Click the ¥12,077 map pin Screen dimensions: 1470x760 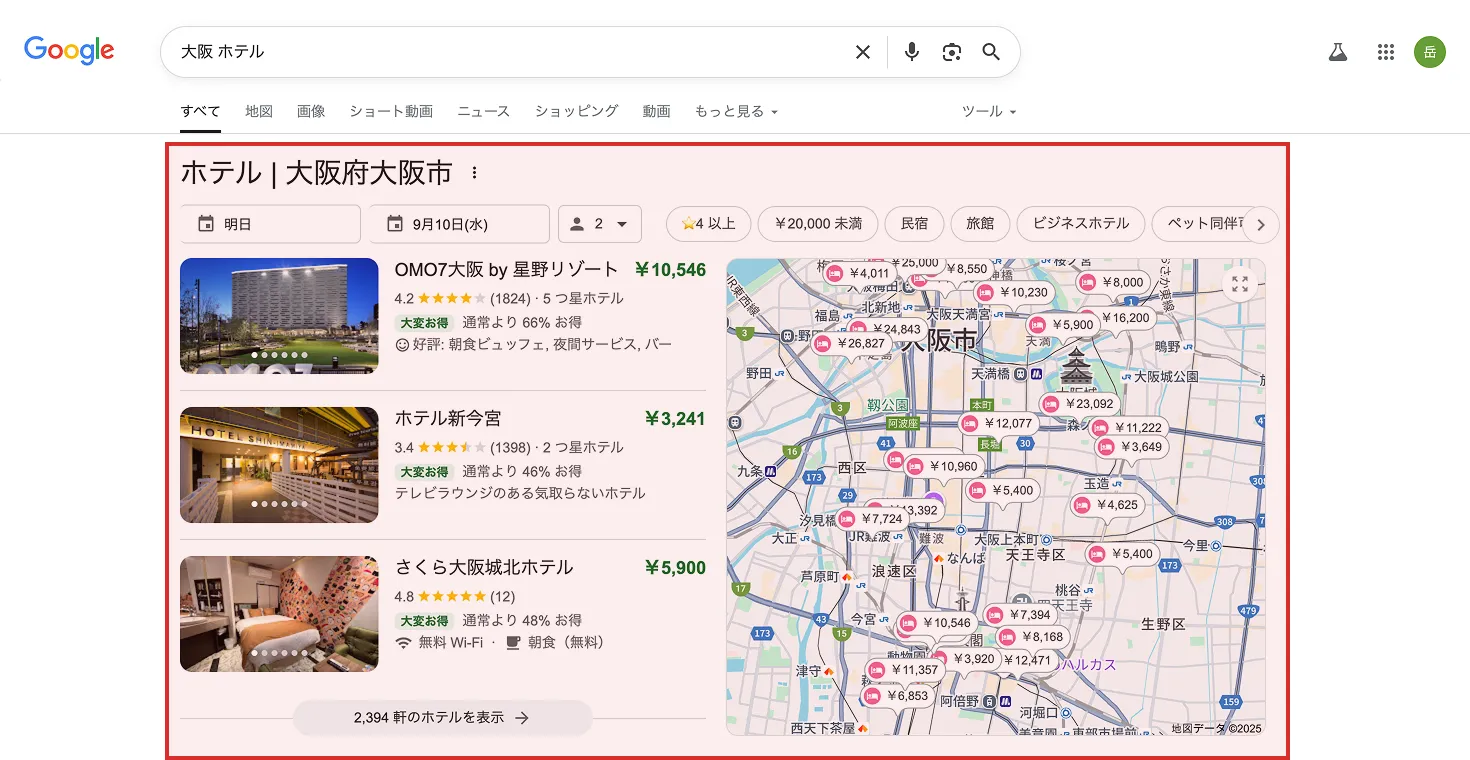(997, 423)
